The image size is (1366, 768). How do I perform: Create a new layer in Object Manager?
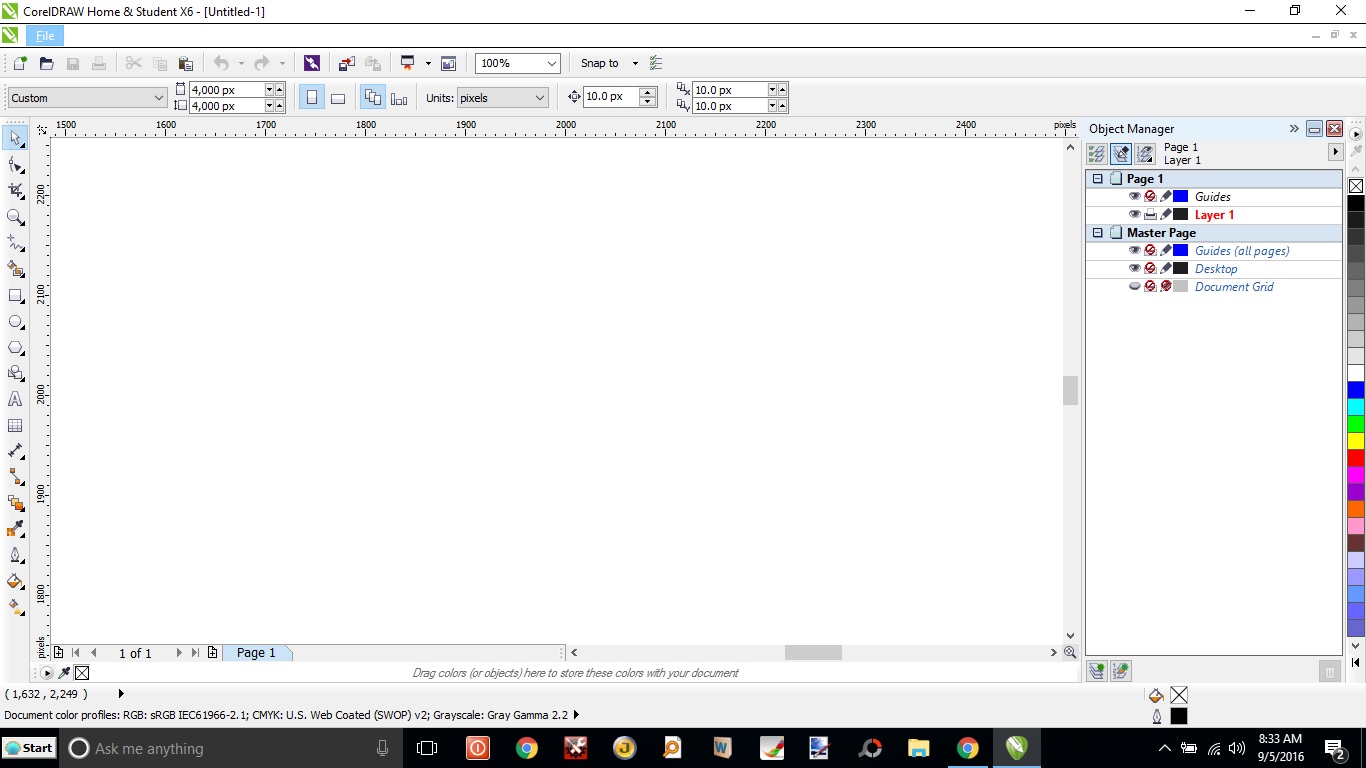coord(1096,670)
